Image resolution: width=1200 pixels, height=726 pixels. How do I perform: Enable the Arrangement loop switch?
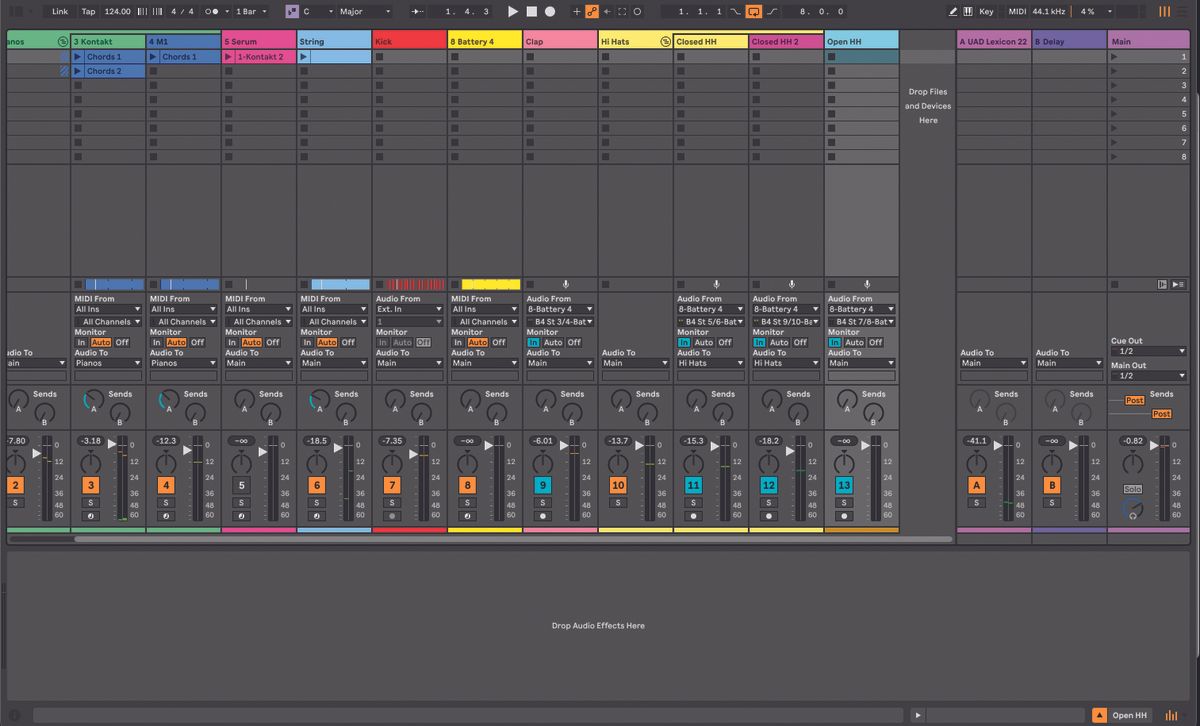754,12
